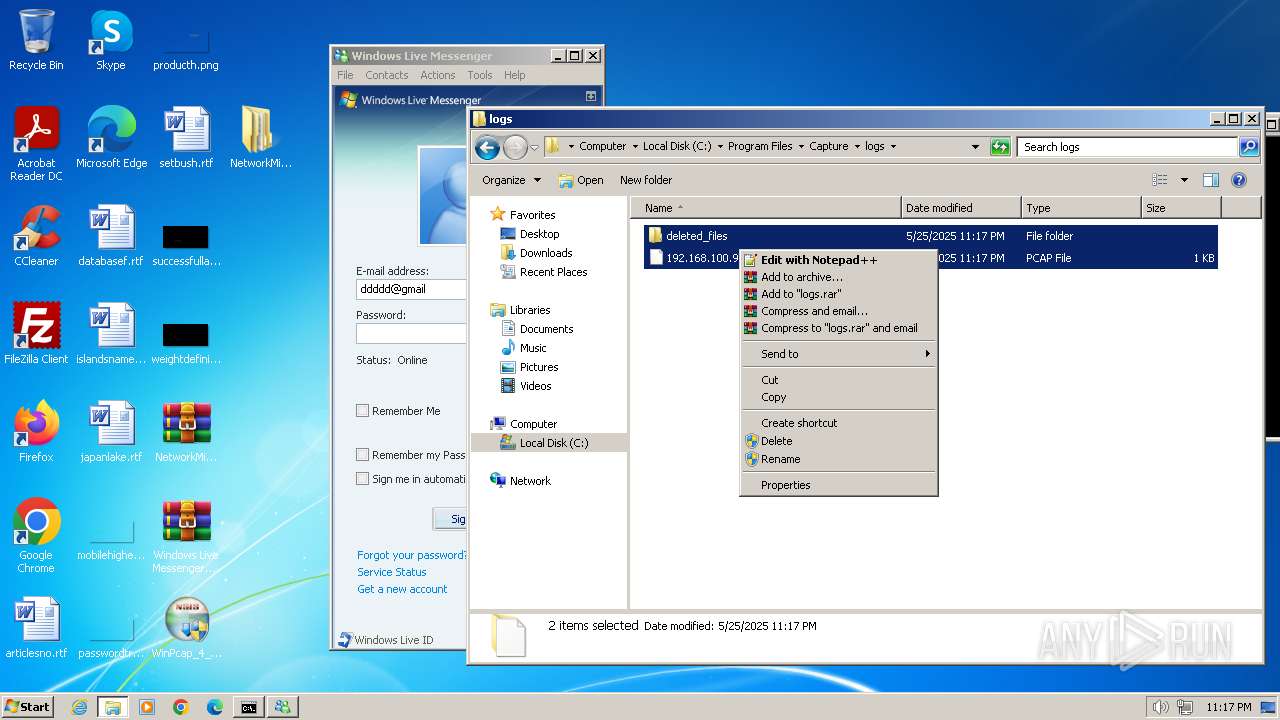Click the search magnifier icon
Screen dimensions: 1280x720
[1249, 146]
